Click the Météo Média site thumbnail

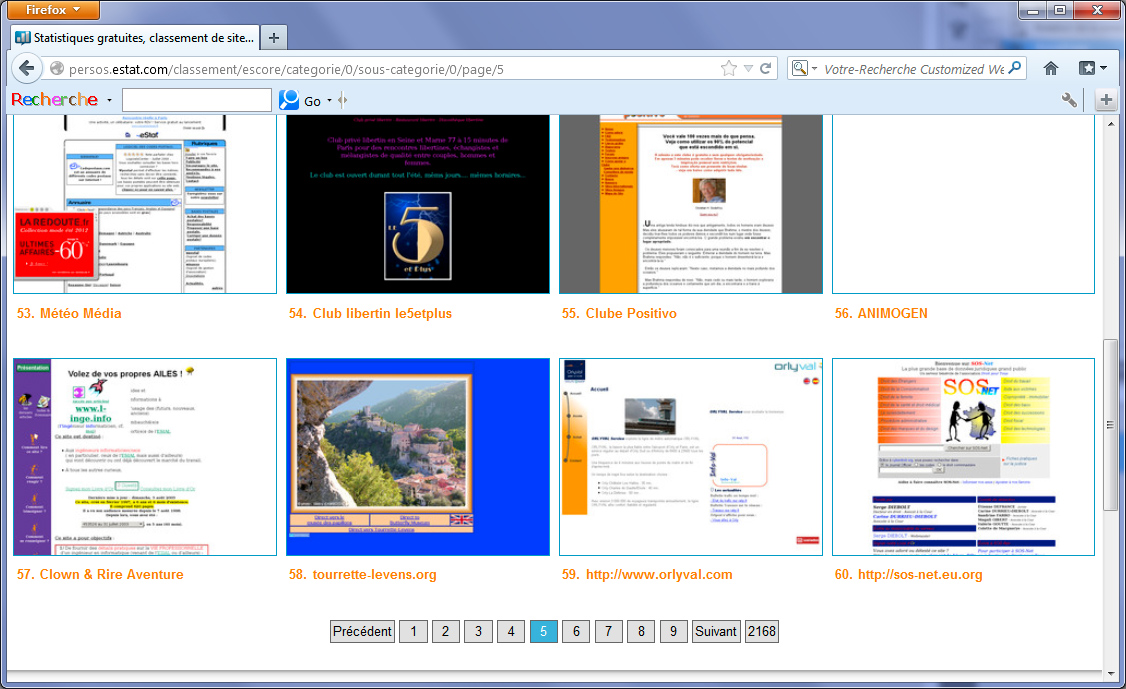pyautogui.click(x=145, y=204)
